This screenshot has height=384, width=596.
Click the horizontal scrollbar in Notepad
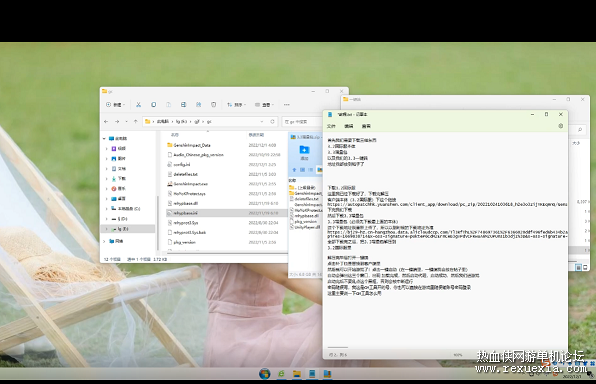(x=338, y=348)
